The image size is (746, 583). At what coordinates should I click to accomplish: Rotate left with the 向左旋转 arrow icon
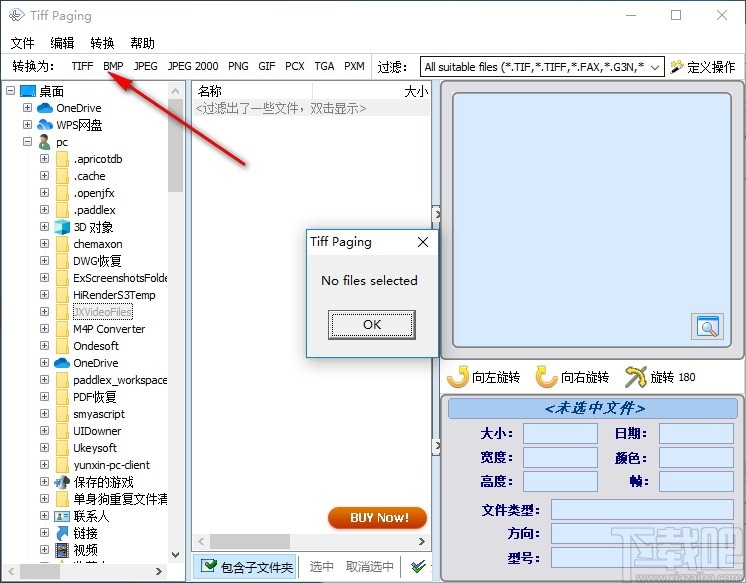pos(458,377)
